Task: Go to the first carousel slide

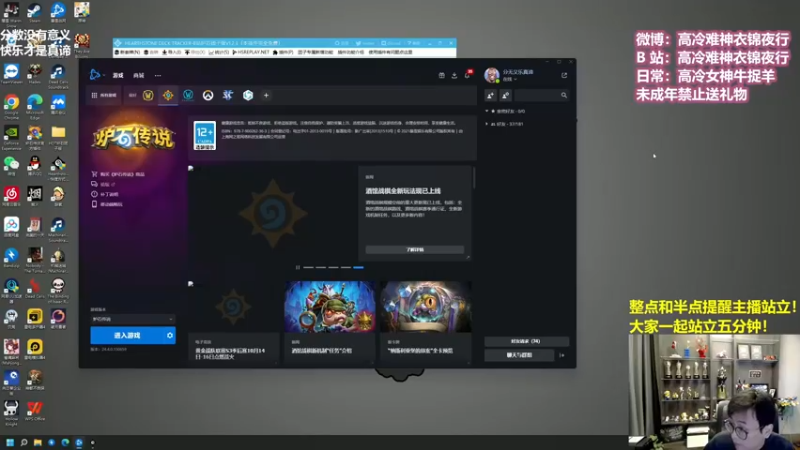Action: coord(308,267)
